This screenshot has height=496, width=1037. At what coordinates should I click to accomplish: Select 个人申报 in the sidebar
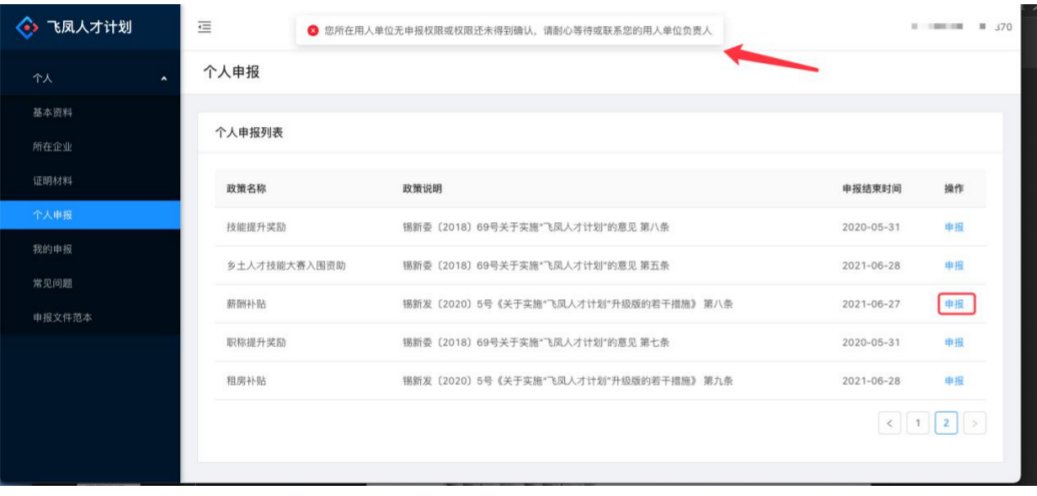53,215
